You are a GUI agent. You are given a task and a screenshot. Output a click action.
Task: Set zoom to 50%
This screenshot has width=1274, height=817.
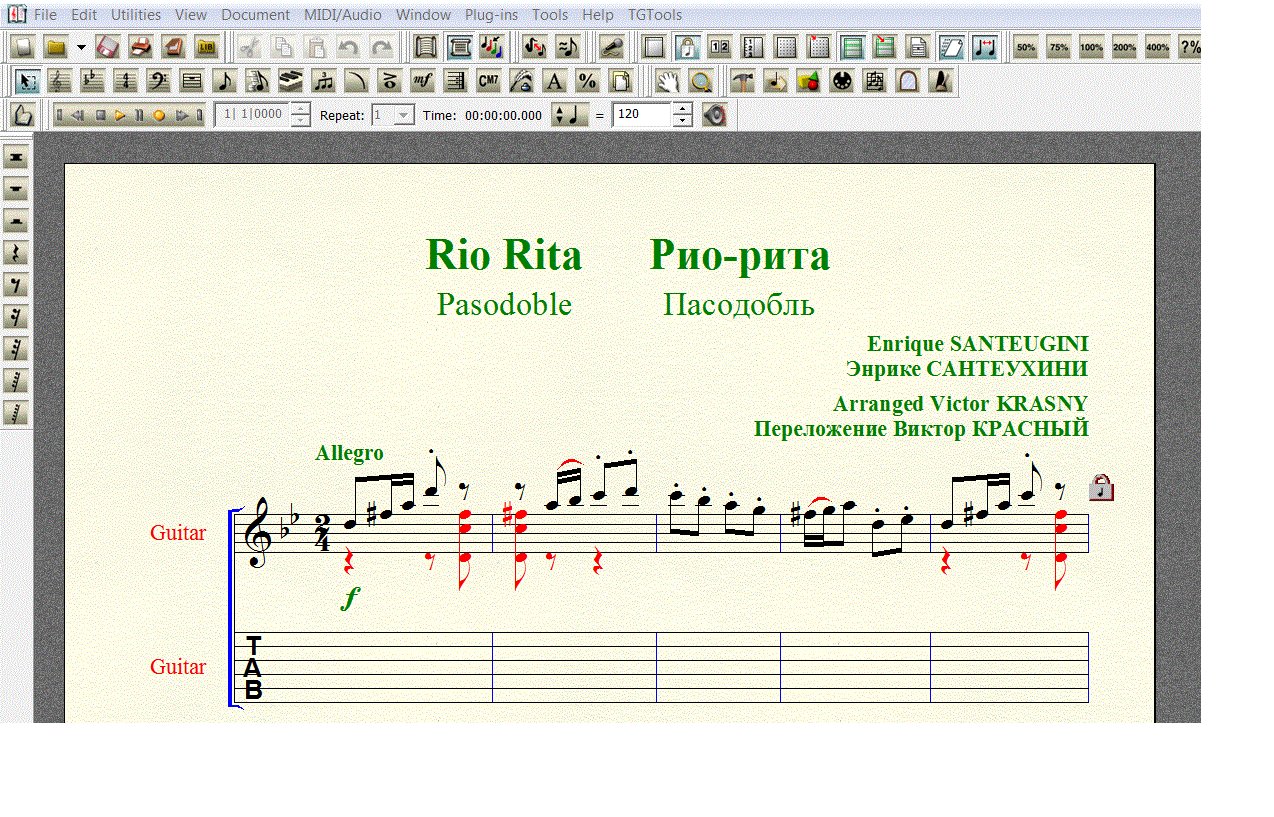1026,47
